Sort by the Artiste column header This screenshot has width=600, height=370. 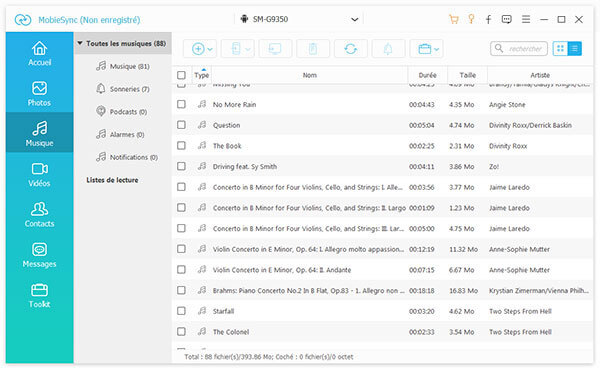pyautogui.click(x=540, y=75)
